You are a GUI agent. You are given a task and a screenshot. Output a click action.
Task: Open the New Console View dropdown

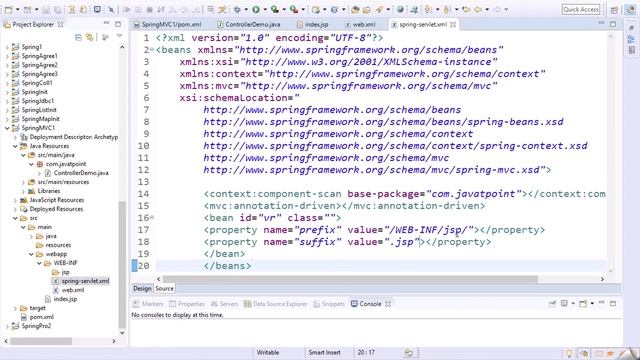[x=592, y=304]
